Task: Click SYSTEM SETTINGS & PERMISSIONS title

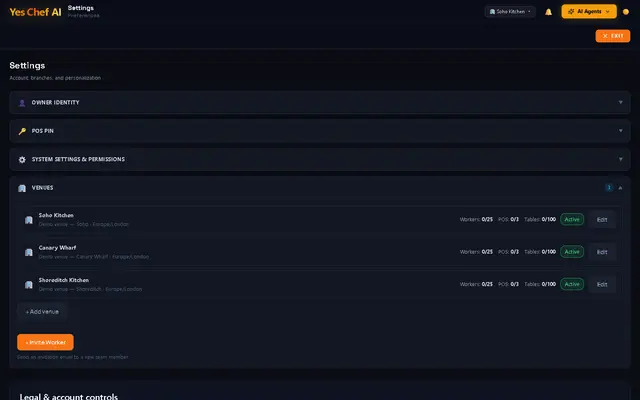Action: click(78, 159)
